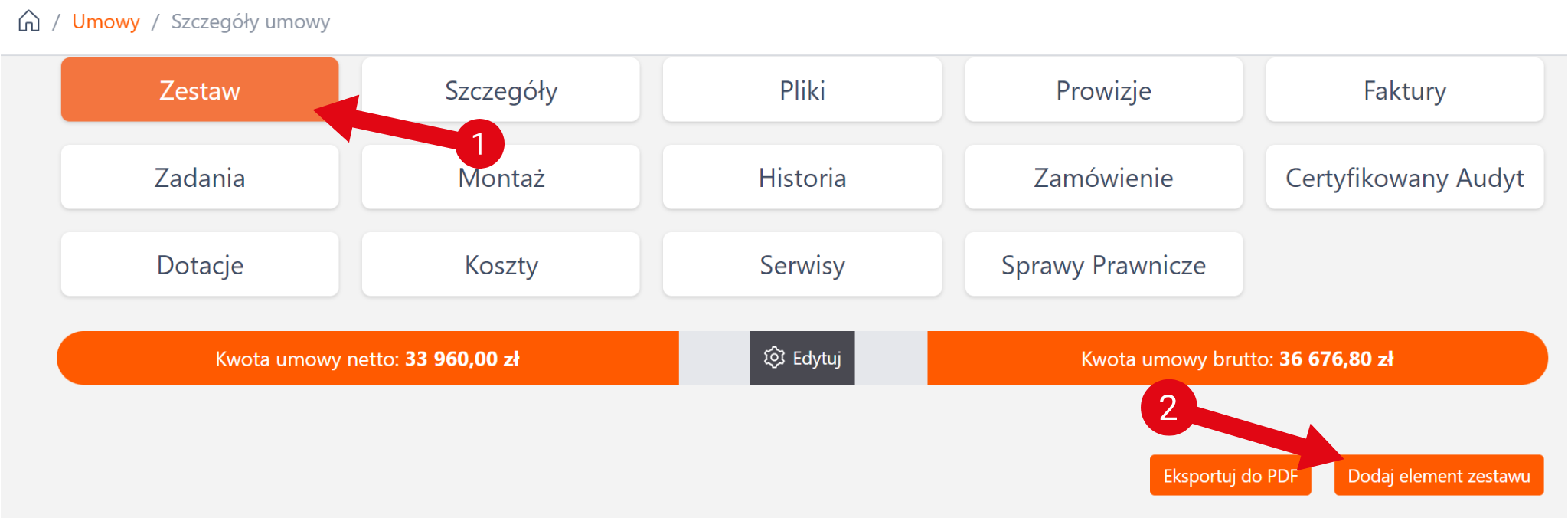
Task: Select the Certyfikowany Audyt tab
Action: (x=1404, y=178)
